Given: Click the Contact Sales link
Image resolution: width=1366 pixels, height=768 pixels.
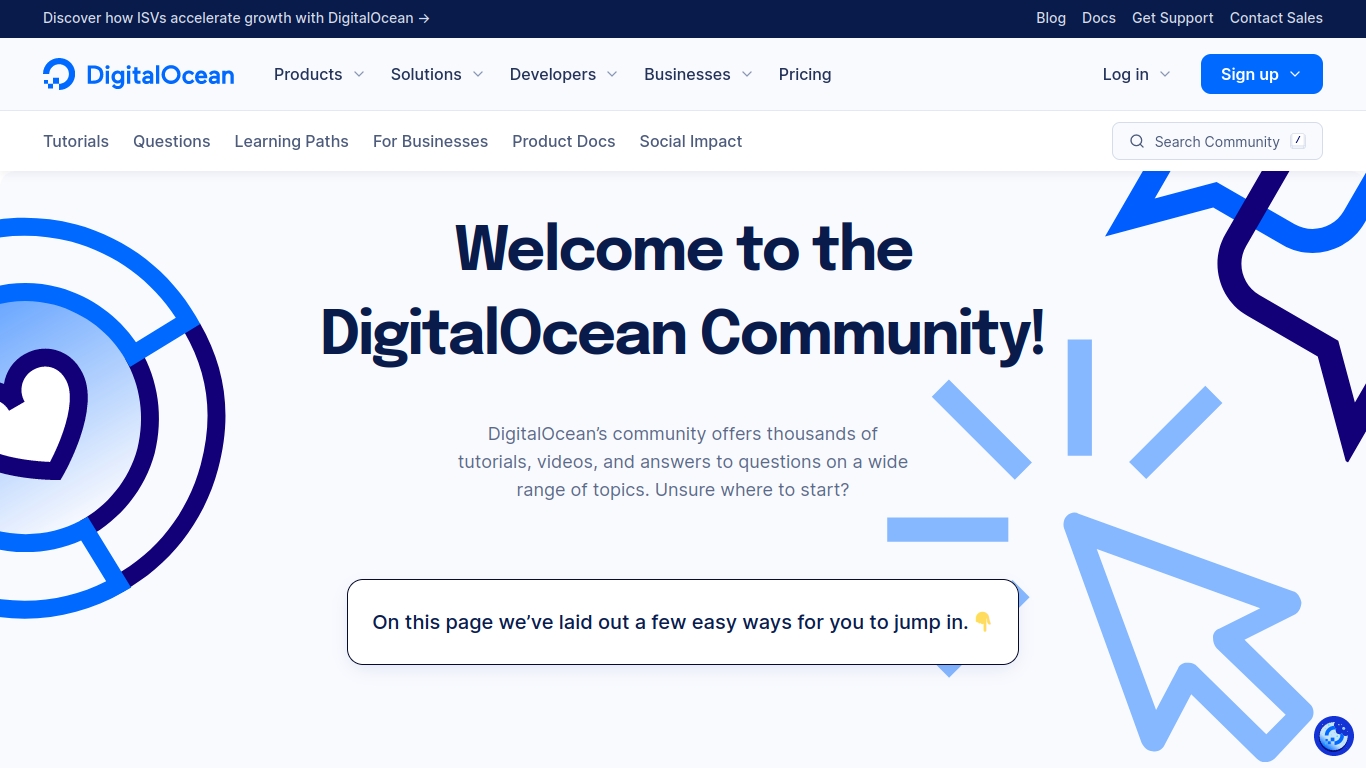Looking at the screenshot, I should click(1276, 18).
